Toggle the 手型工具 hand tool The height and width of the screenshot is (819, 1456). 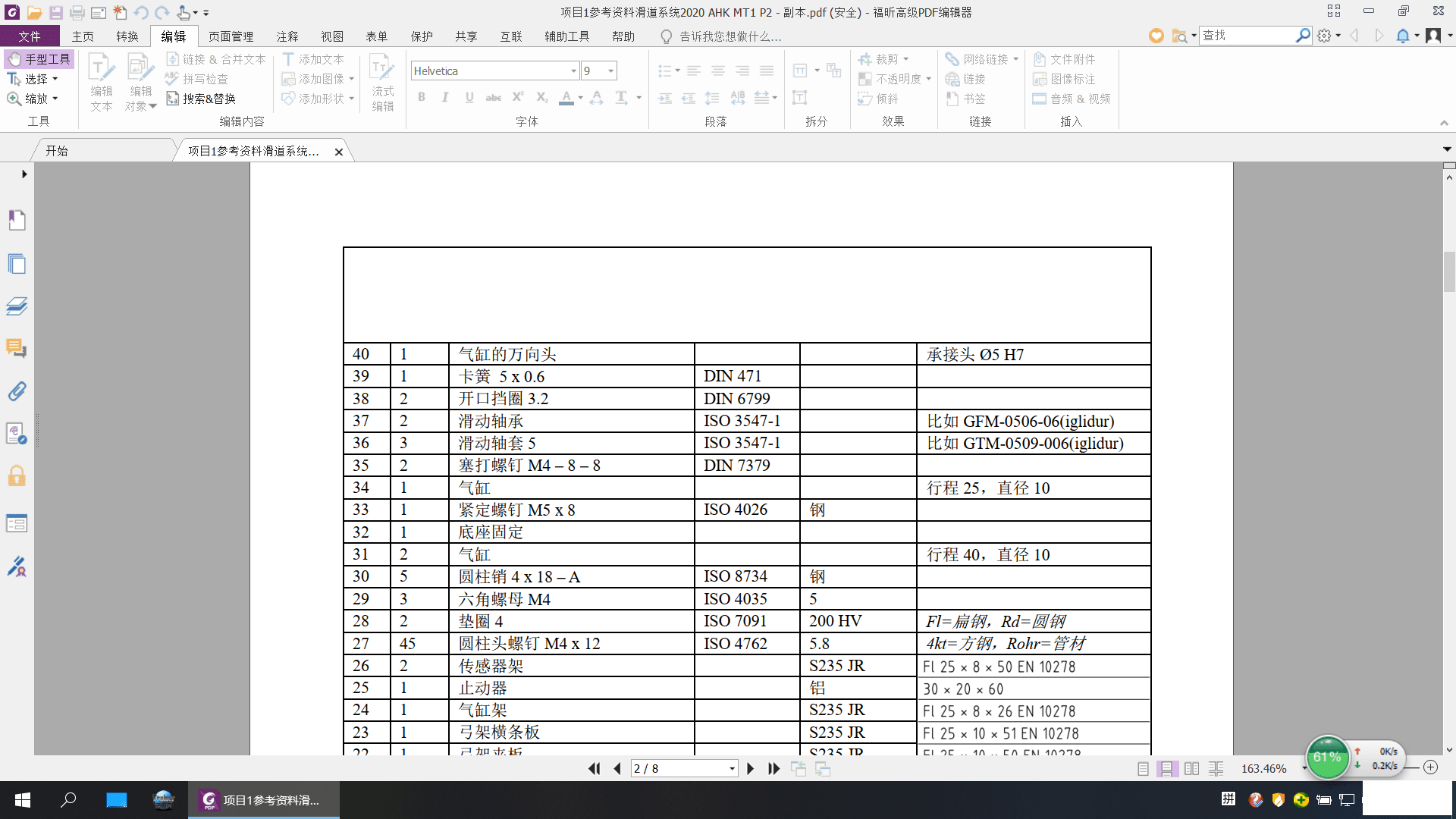pyautogui.click(x=39, y=59)
